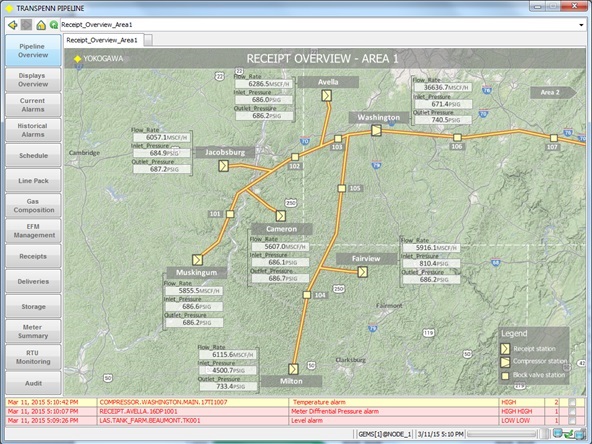This screenshot has height=444, width=592.
Task: Click the green refresh icon
Action: [x=54, y=25]
